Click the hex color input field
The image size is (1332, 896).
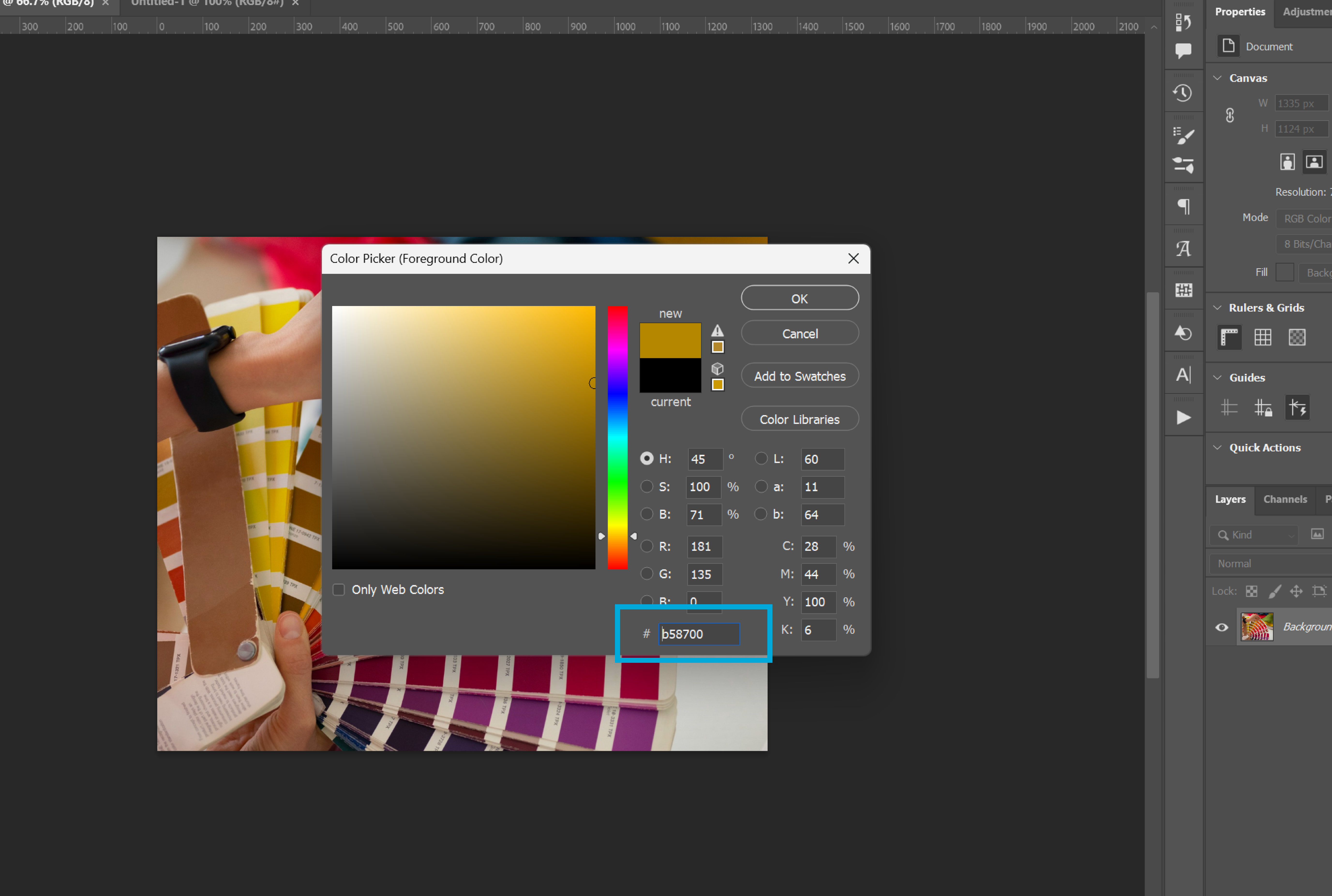tap(699, 634)
